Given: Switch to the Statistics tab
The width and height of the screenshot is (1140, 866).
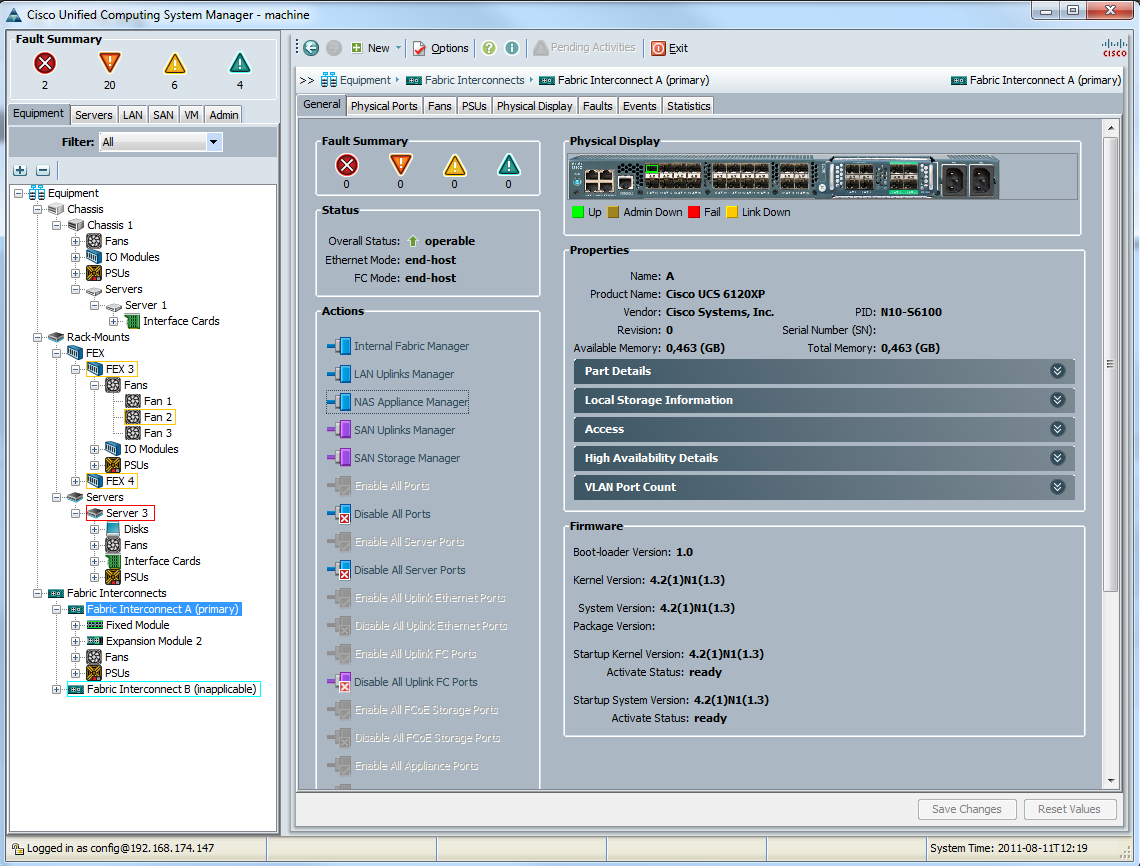Looking at the screenshot, I should click(689, 106).
